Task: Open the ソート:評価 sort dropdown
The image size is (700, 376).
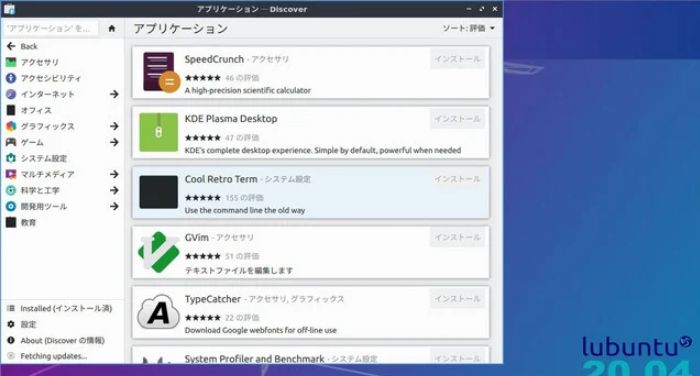Action: point(468,28)
